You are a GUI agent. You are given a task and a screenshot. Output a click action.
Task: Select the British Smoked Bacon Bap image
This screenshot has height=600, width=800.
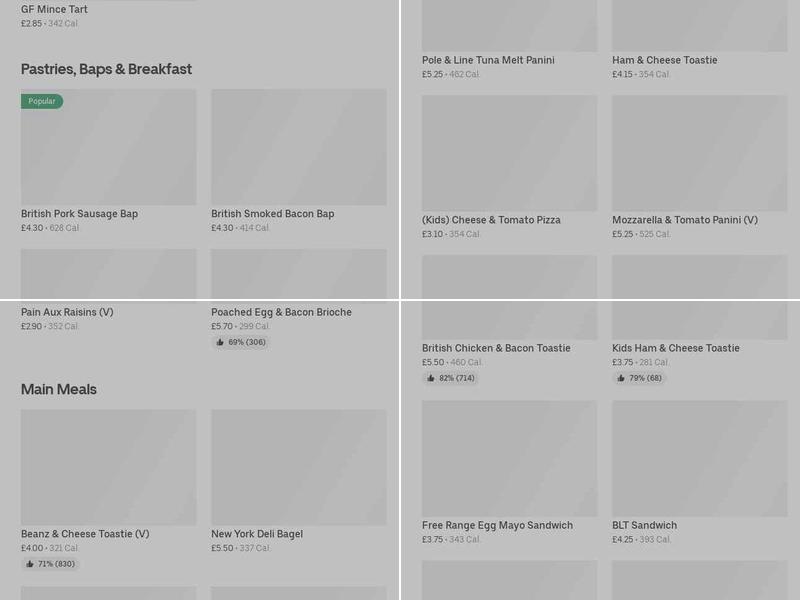click(x=298, y=147)
